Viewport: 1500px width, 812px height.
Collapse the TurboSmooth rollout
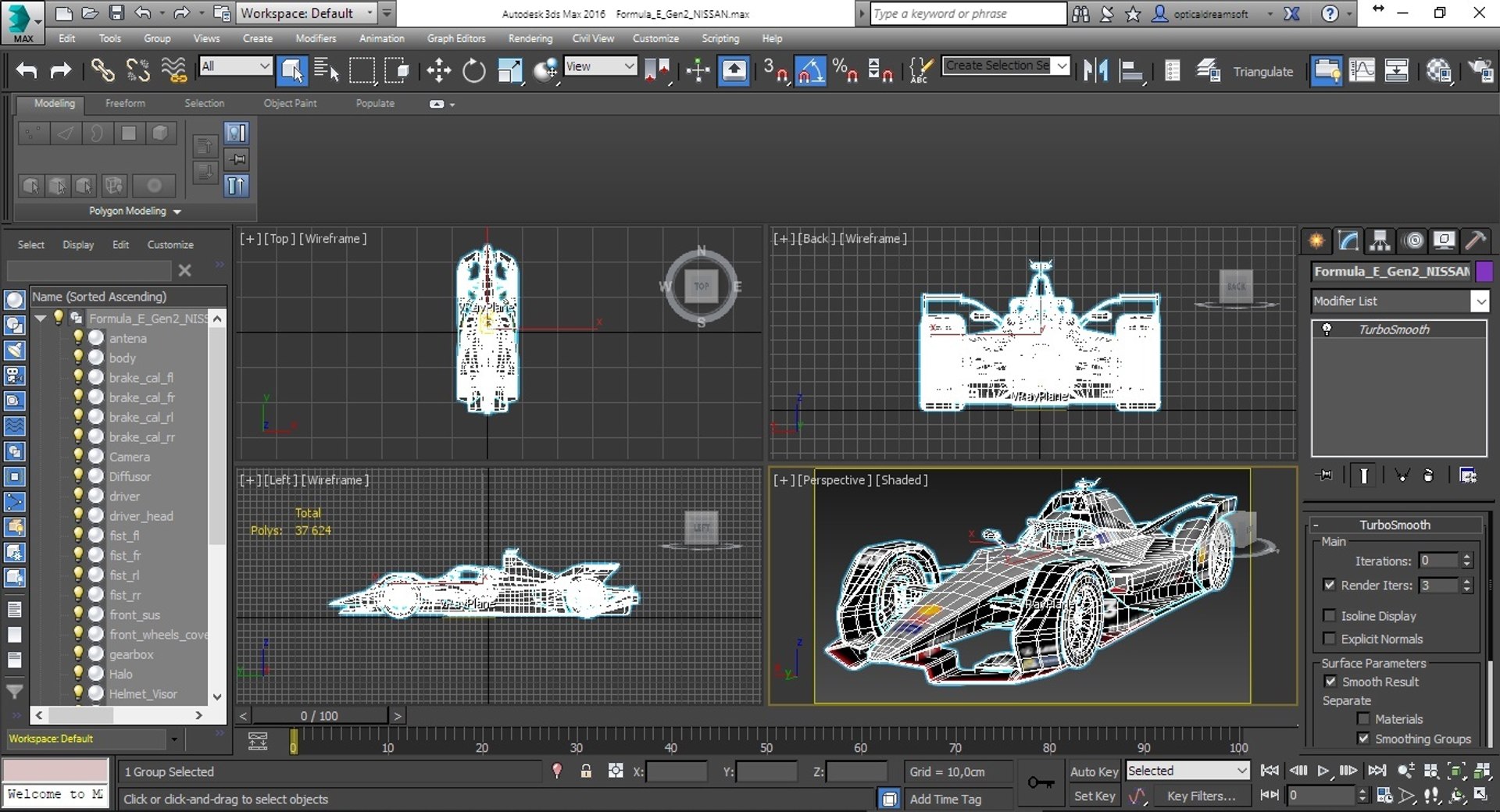[1316, 525]
